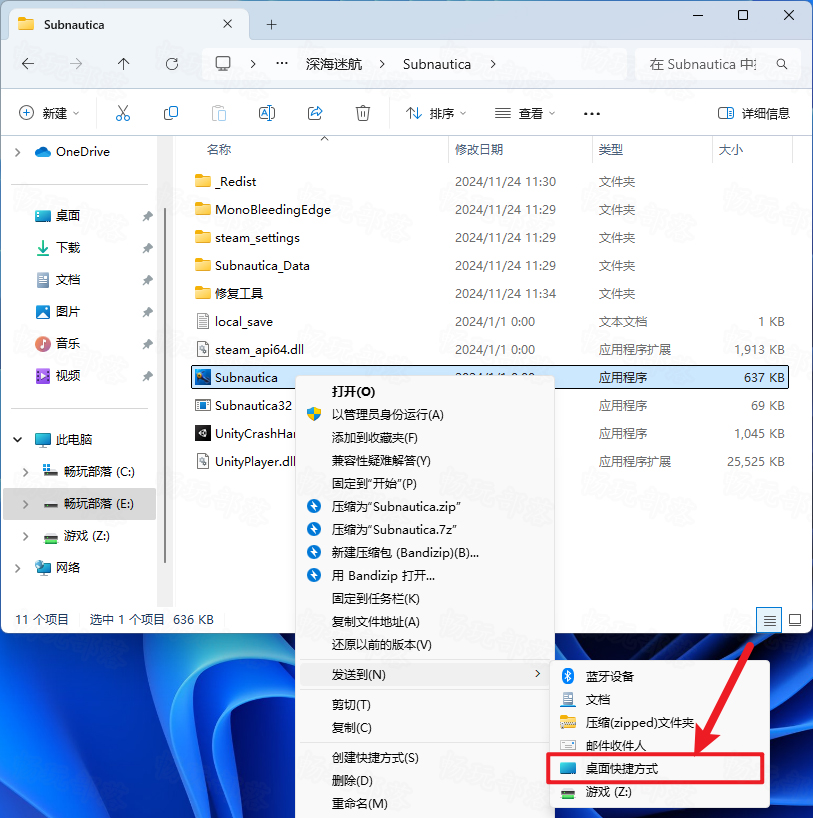Expand the 畅玩部落 (E:) drive node

click(x=26, y=504)
